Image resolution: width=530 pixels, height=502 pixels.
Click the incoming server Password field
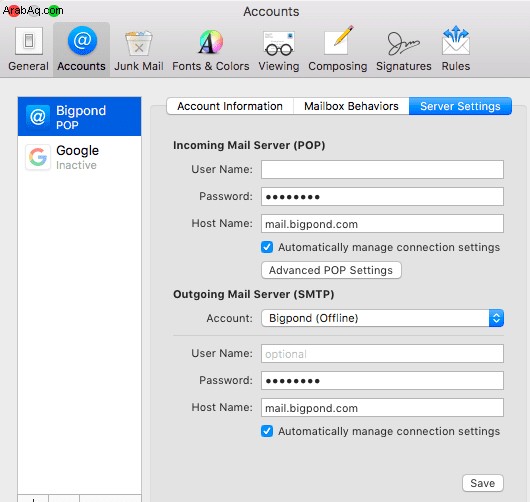(x=382, y=196)
